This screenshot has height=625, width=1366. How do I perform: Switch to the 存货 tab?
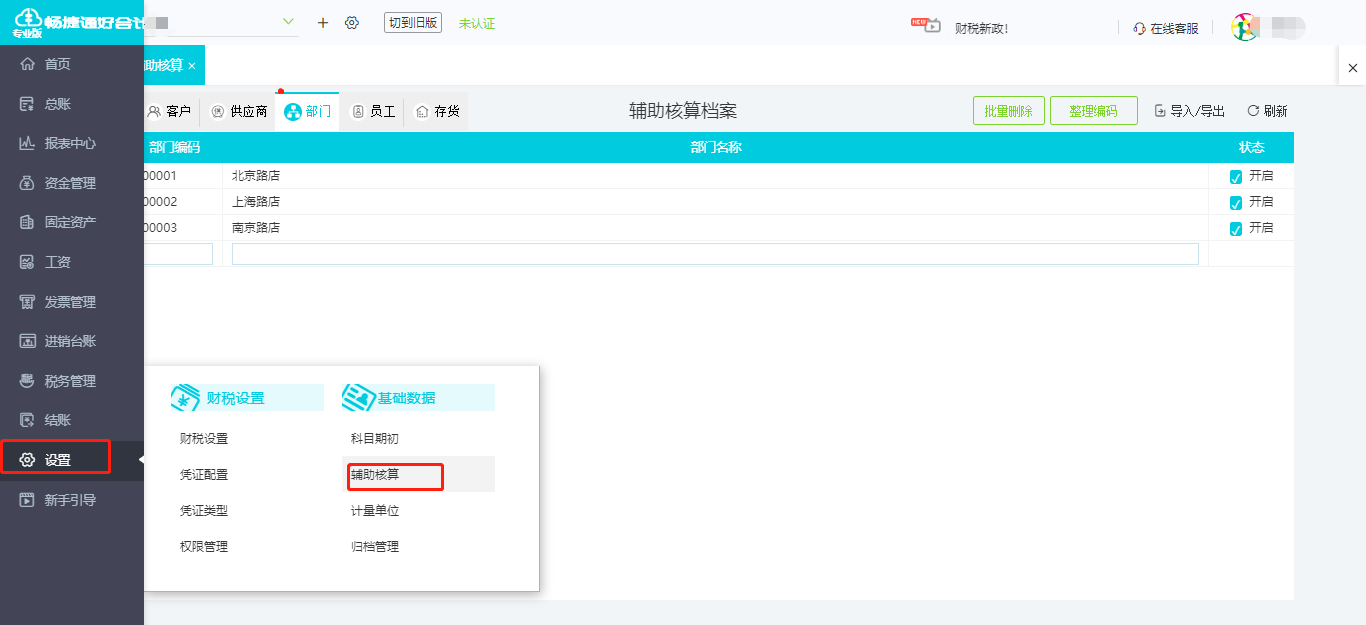click(x=437, y=111)
